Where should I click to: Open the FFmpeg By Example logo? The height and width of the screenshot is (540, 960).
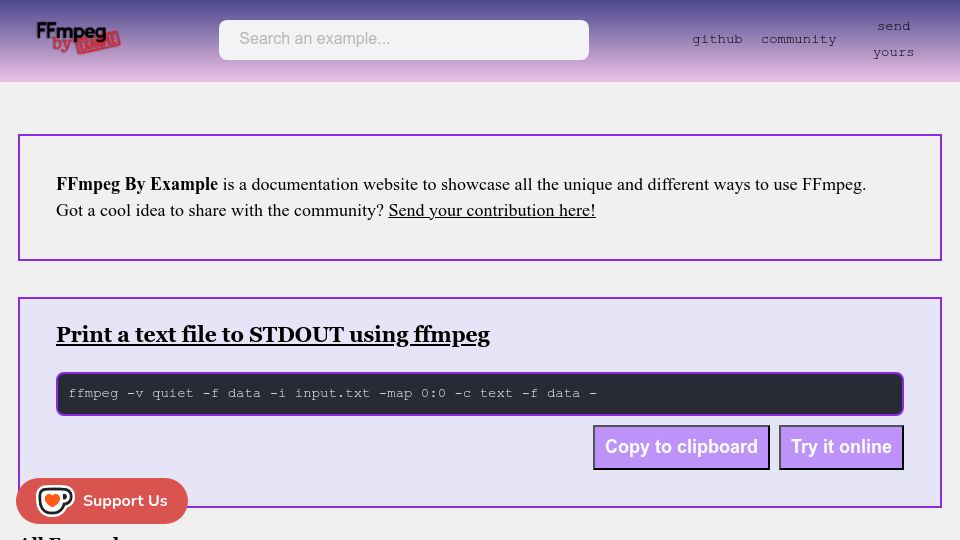(78, 38)
